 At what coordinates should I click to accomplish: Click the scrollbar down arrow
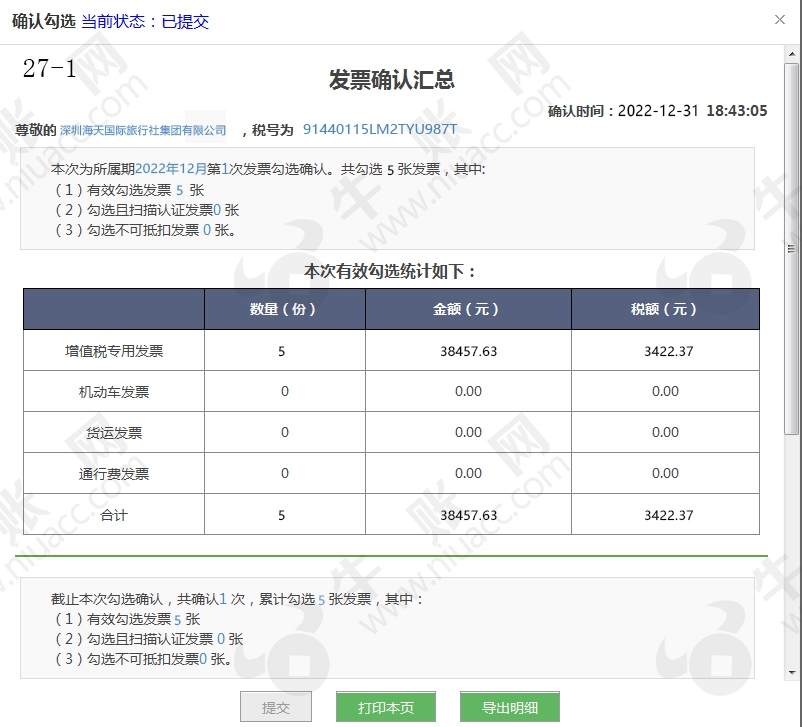pos(792,672)
